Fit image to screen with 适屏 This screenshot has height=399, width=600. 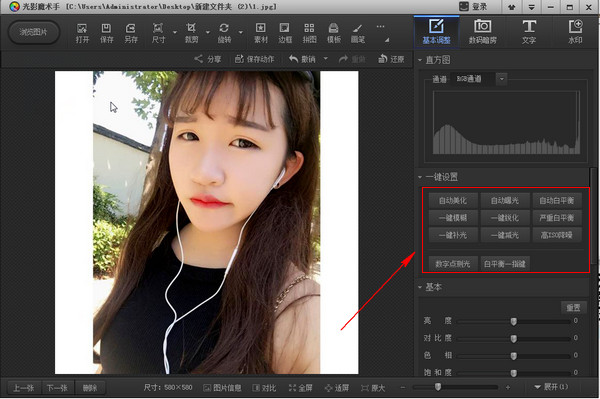click(x=337, y=388)
